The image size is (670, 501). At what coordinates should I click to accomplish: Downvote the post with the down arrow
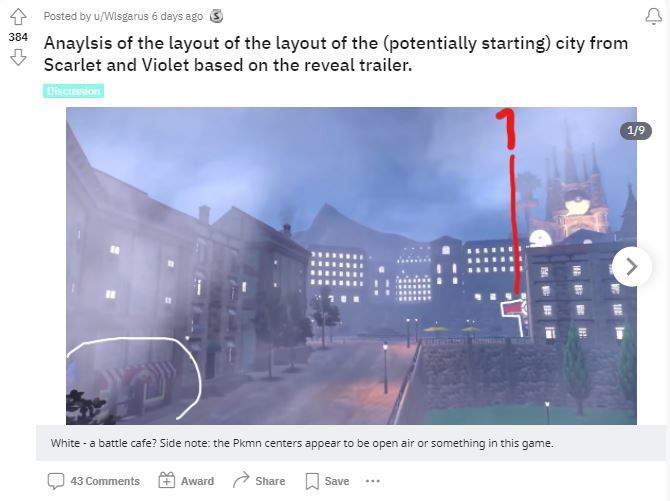18,57
